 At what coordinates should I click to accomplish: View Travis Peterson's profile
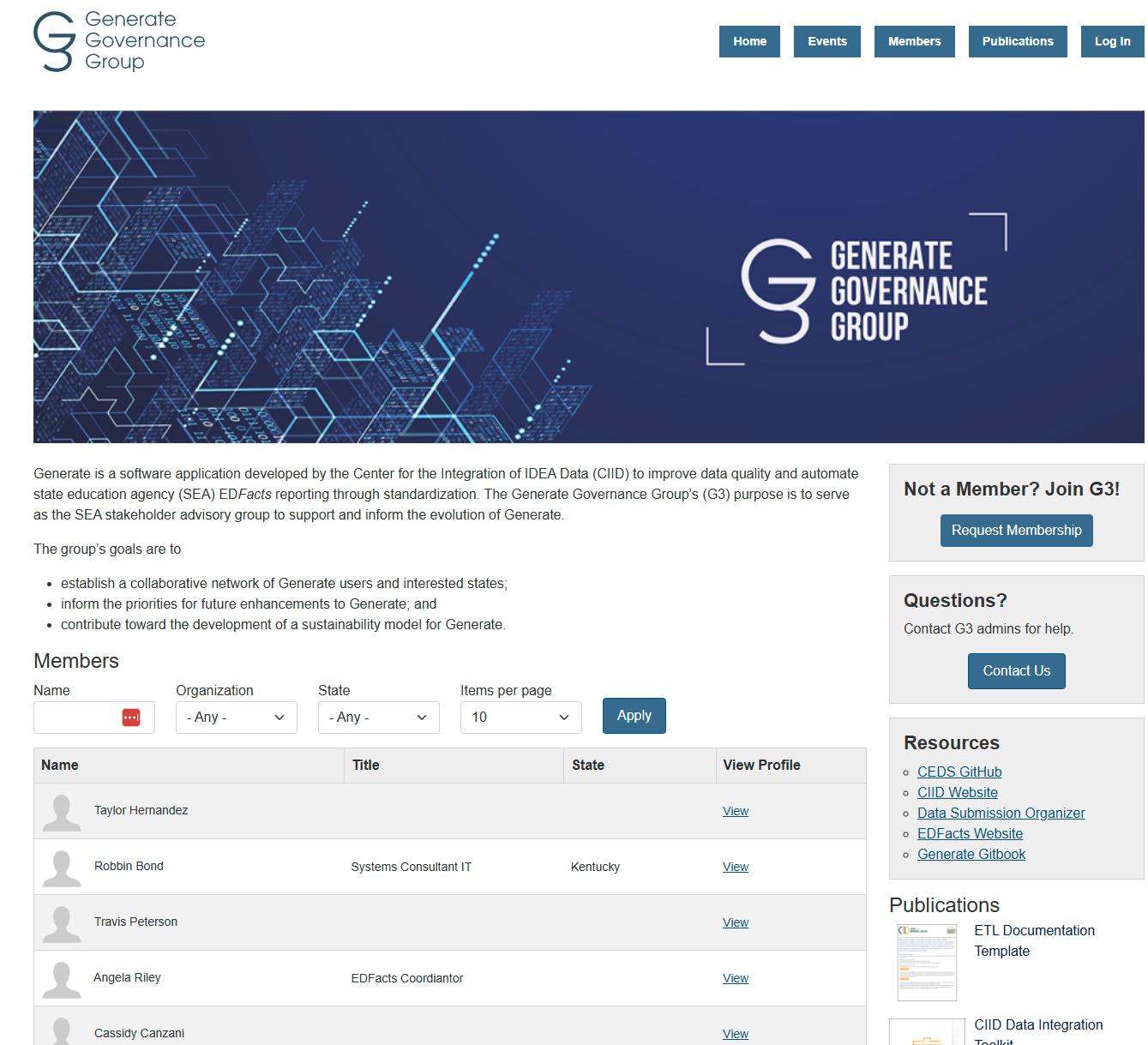pos(736,922)
